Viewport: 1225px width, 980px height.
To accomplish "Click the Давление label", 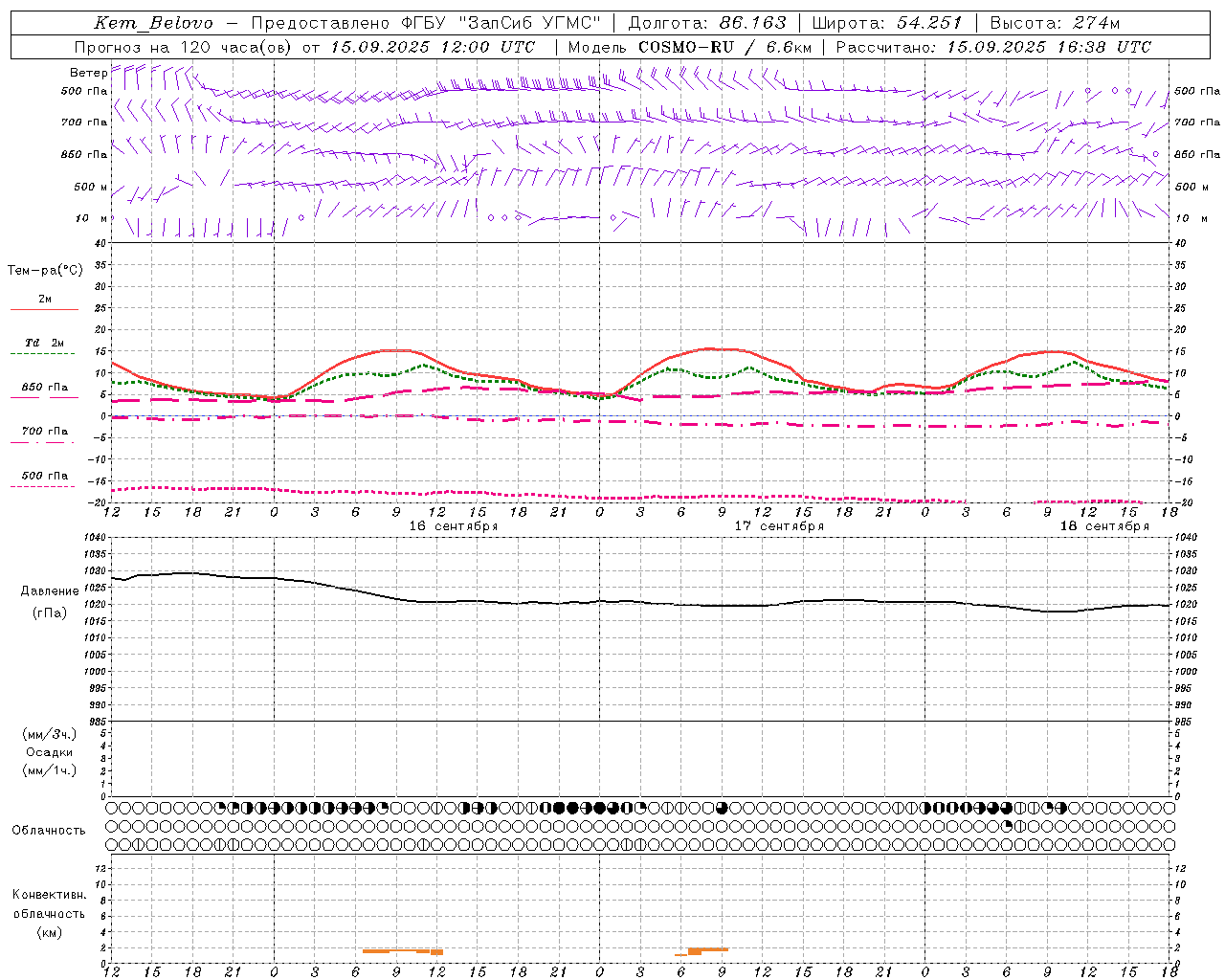I will coord(50,591).
